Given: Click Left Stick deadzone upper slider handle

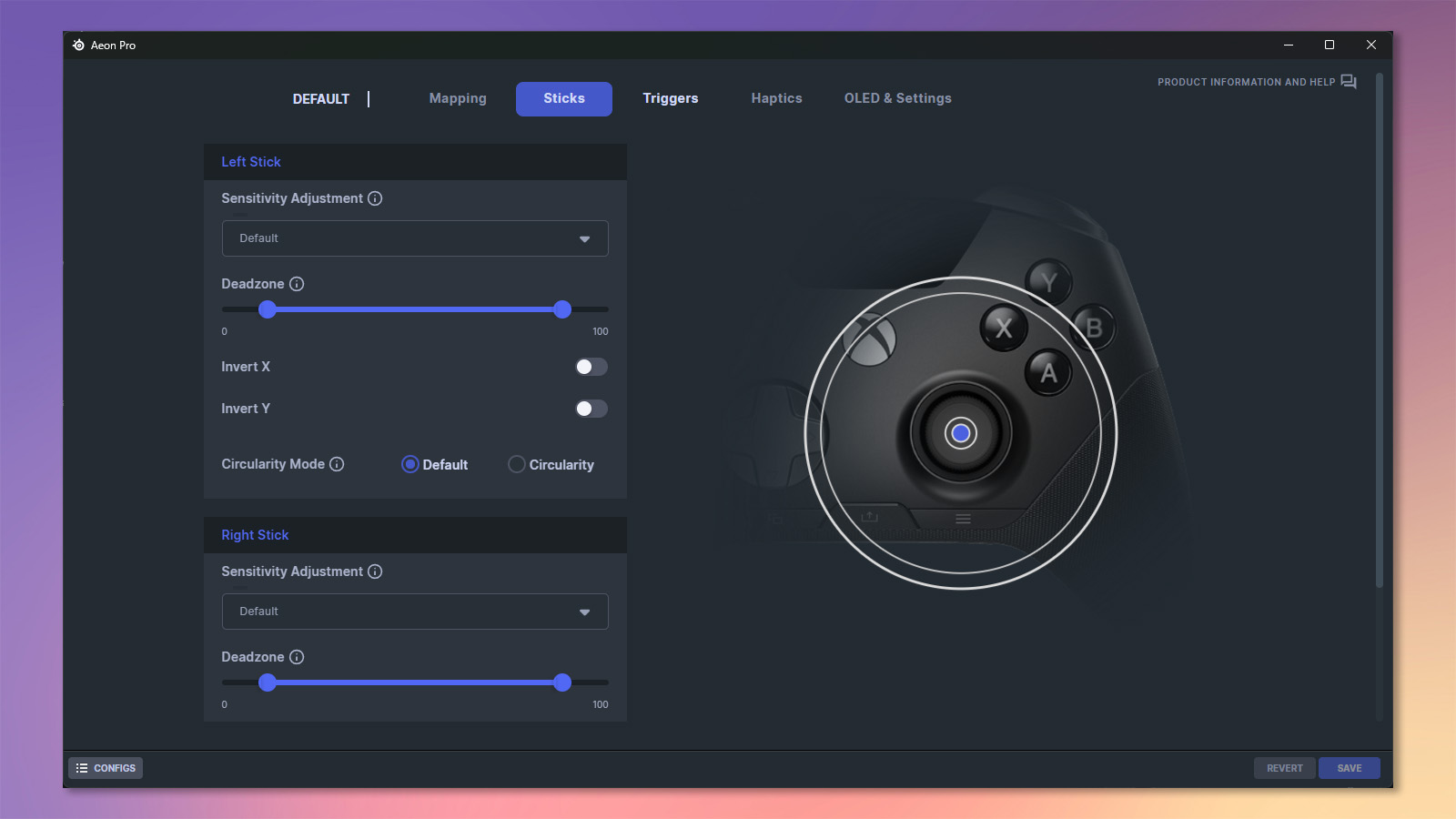Looking at the screenshot, I should [x=562, y=309].
